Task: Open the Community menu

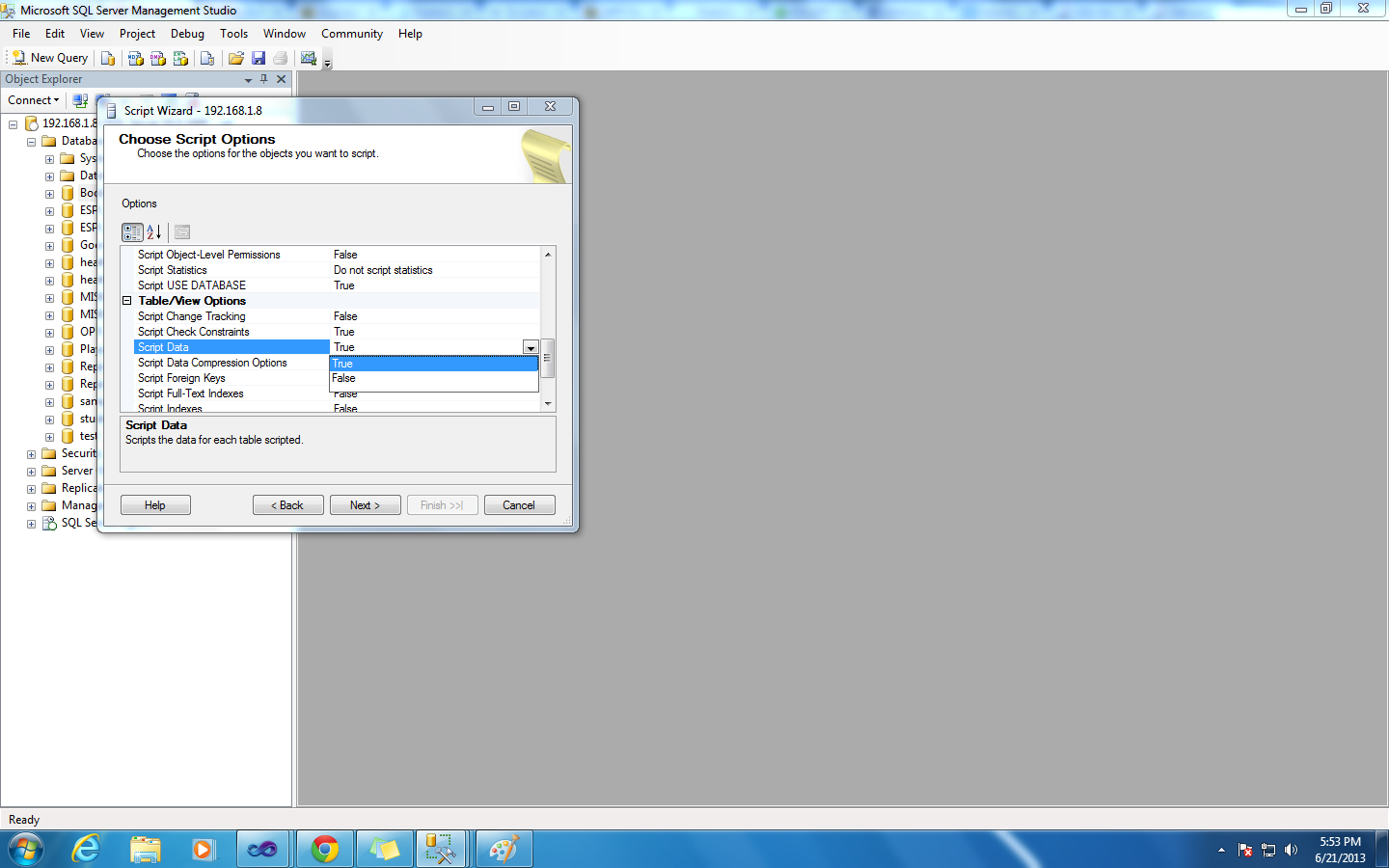Action: [352, 34]
